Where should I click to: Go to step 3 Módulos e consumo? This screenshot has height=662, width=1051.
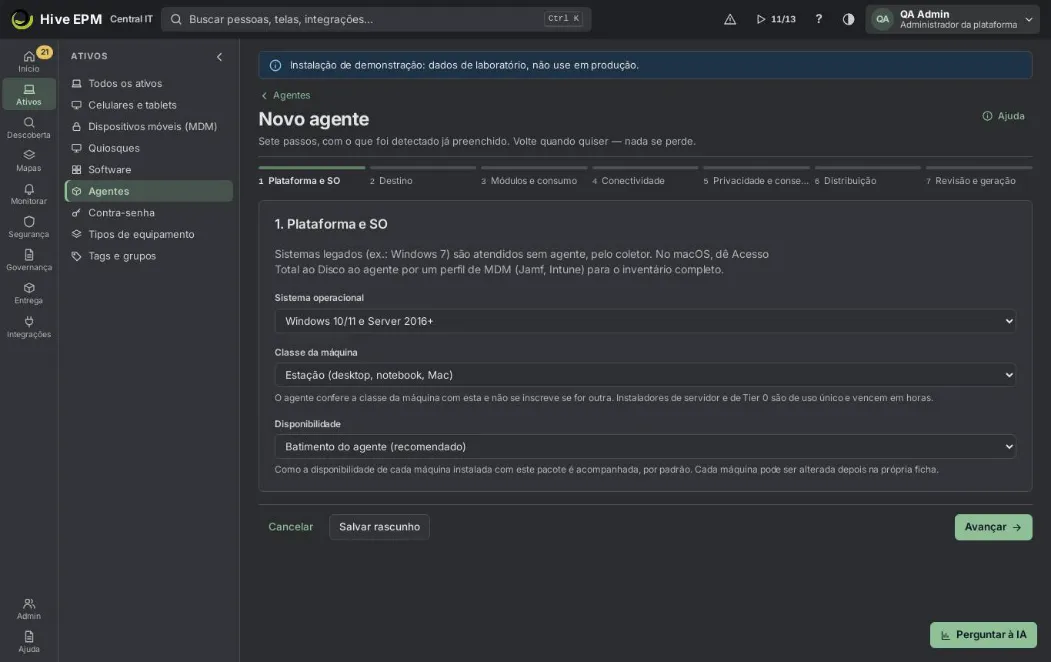(534, 176)
